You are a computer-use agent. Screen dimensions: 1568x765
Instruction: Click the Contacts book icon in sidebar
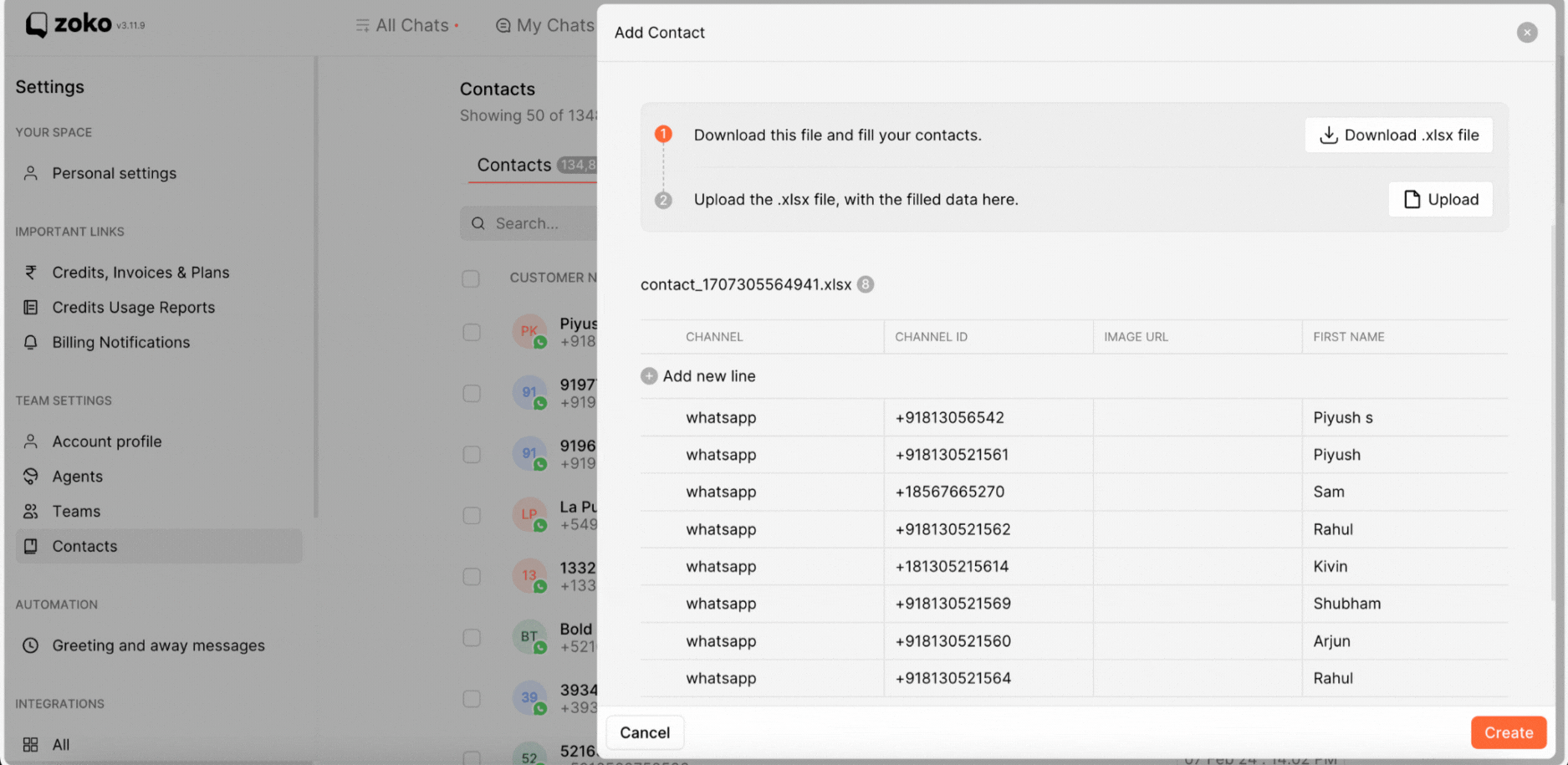(x=31, y=546)
